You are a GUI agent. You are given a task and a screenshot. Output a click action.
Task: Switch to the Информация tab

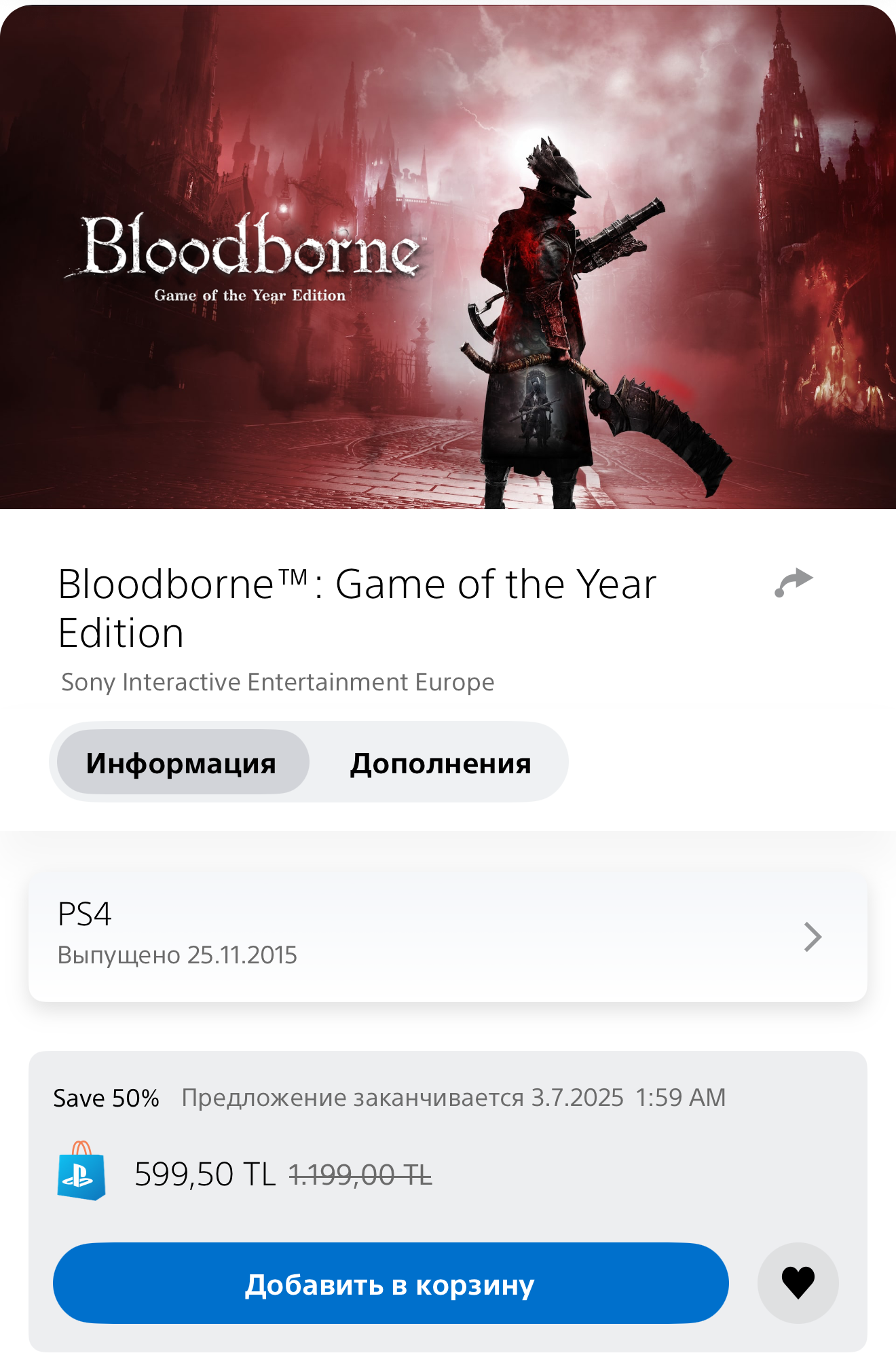tap(183, 762)
